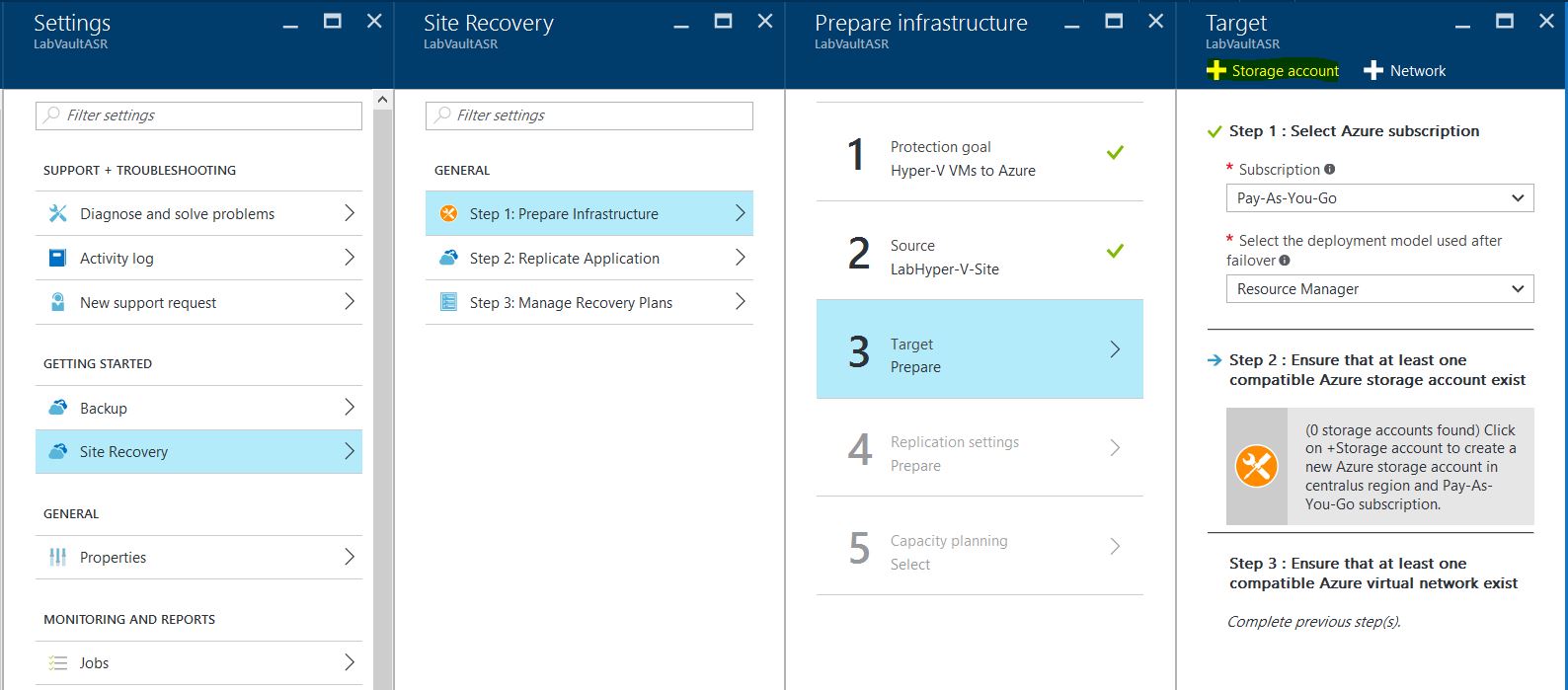Expand the Target Prepare step chevron
This screenshot has width=1568, height=690.
tap(1115, 349)
